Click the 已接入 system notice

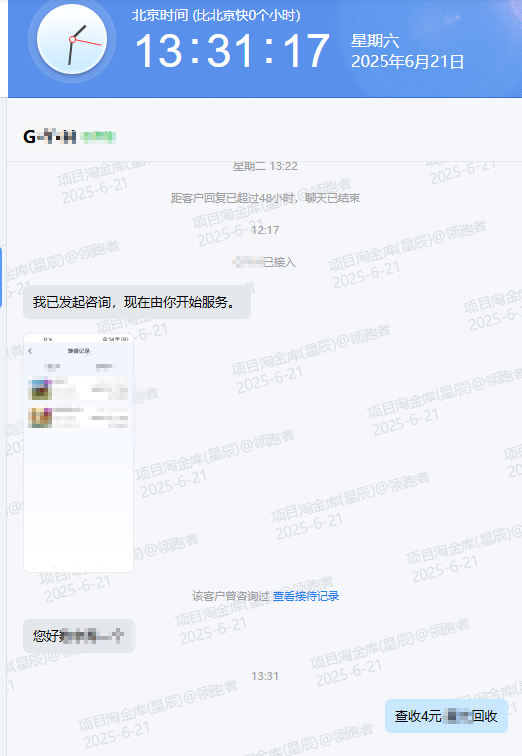pyautogui.click(x=264, y=262)
